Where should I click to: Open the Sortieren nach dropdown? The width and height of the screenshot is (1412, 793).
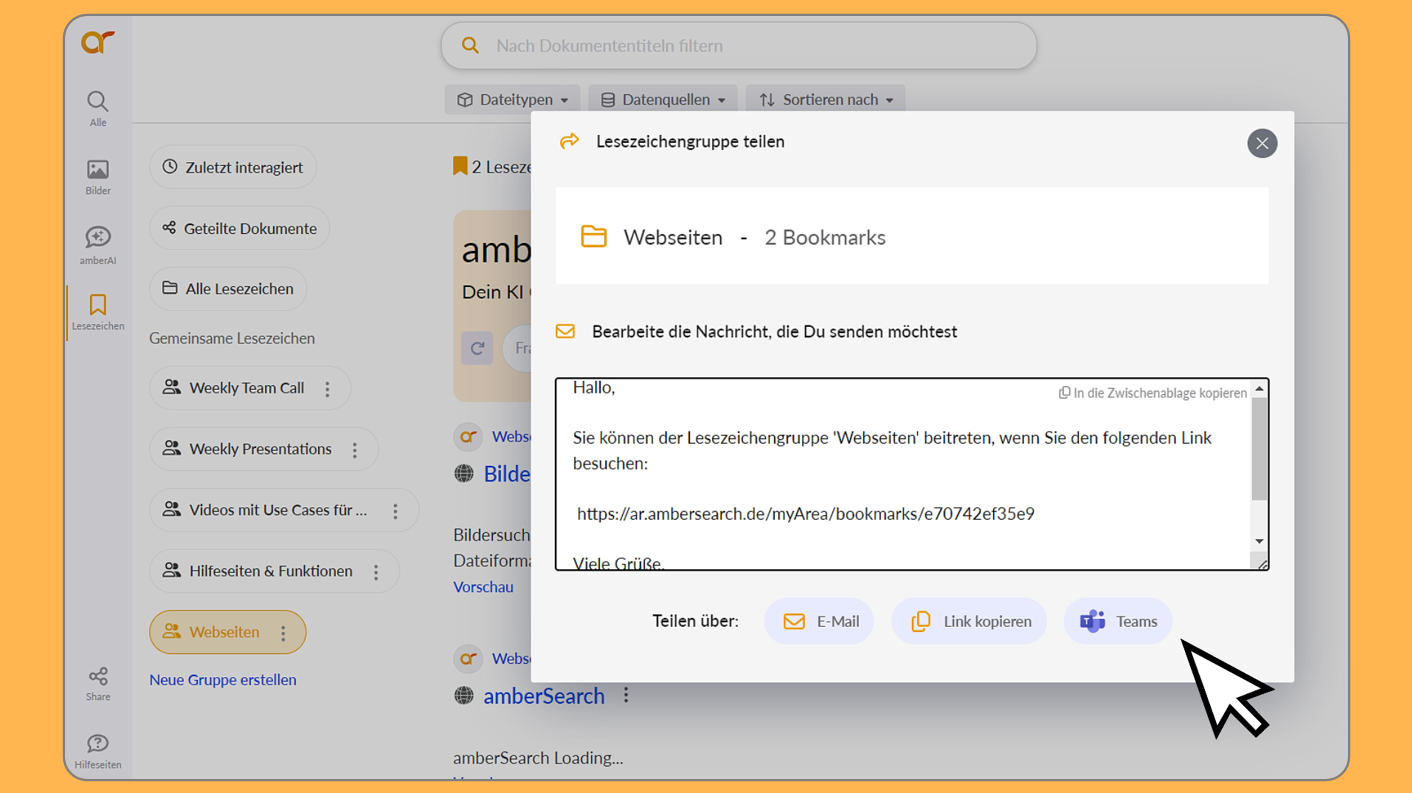[825, 100]
